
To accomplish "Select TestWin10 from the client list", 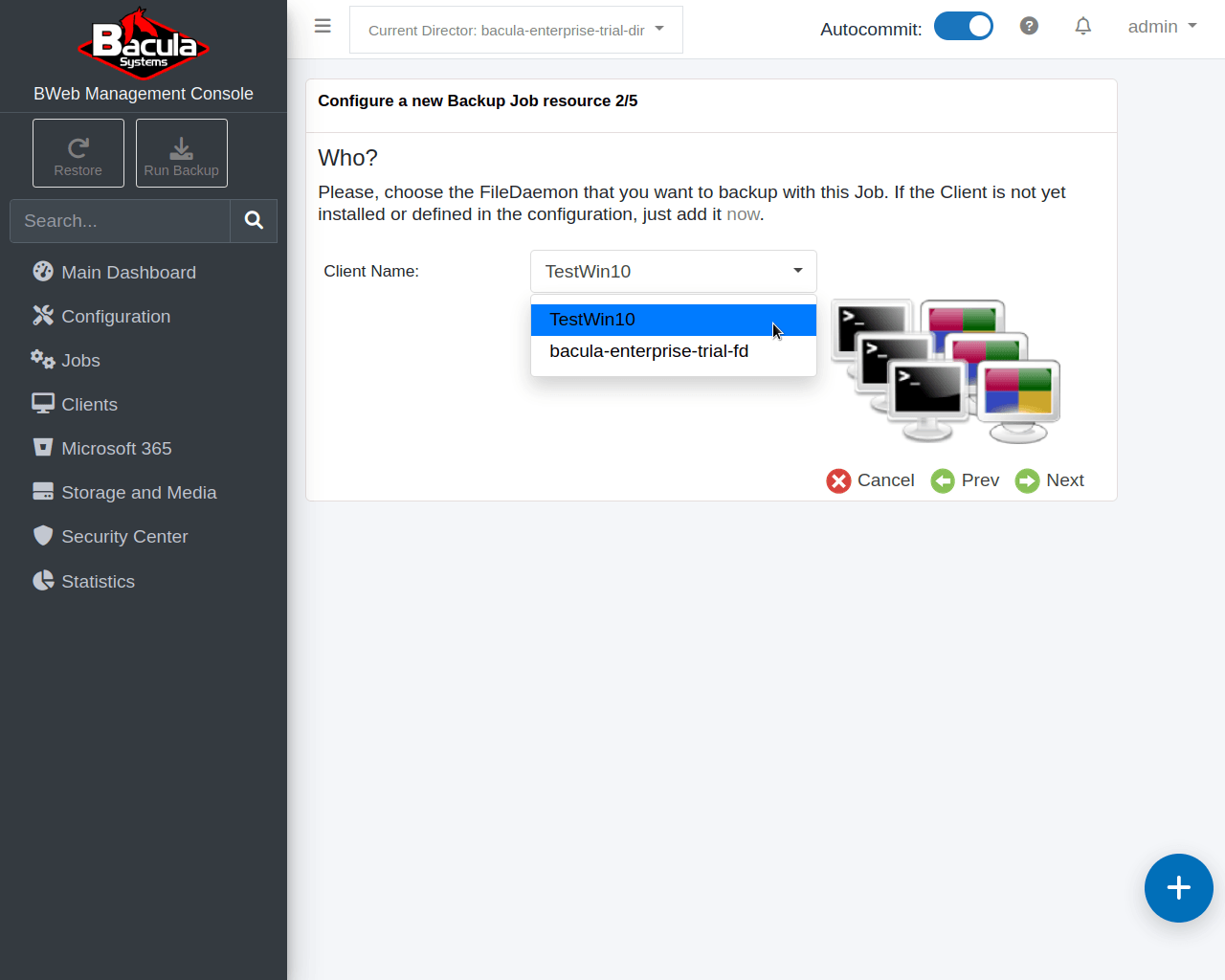I will pyautogui.click(x=674, y=320).
